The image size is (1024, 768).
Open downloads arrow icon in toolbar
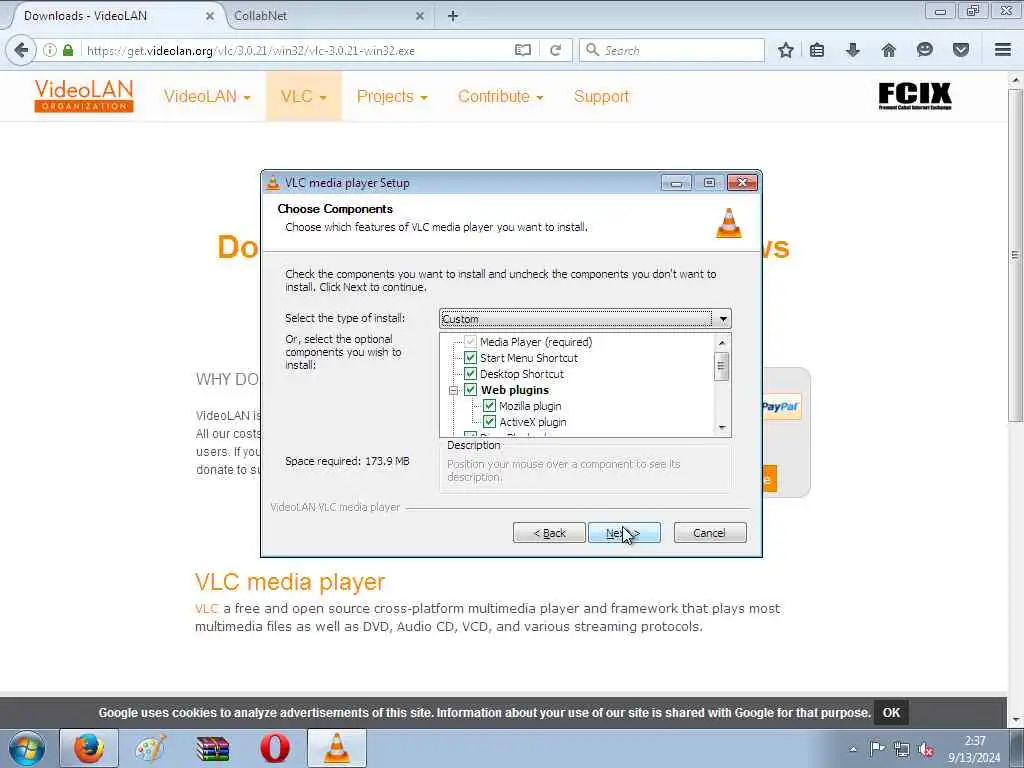tap(852, 50)
